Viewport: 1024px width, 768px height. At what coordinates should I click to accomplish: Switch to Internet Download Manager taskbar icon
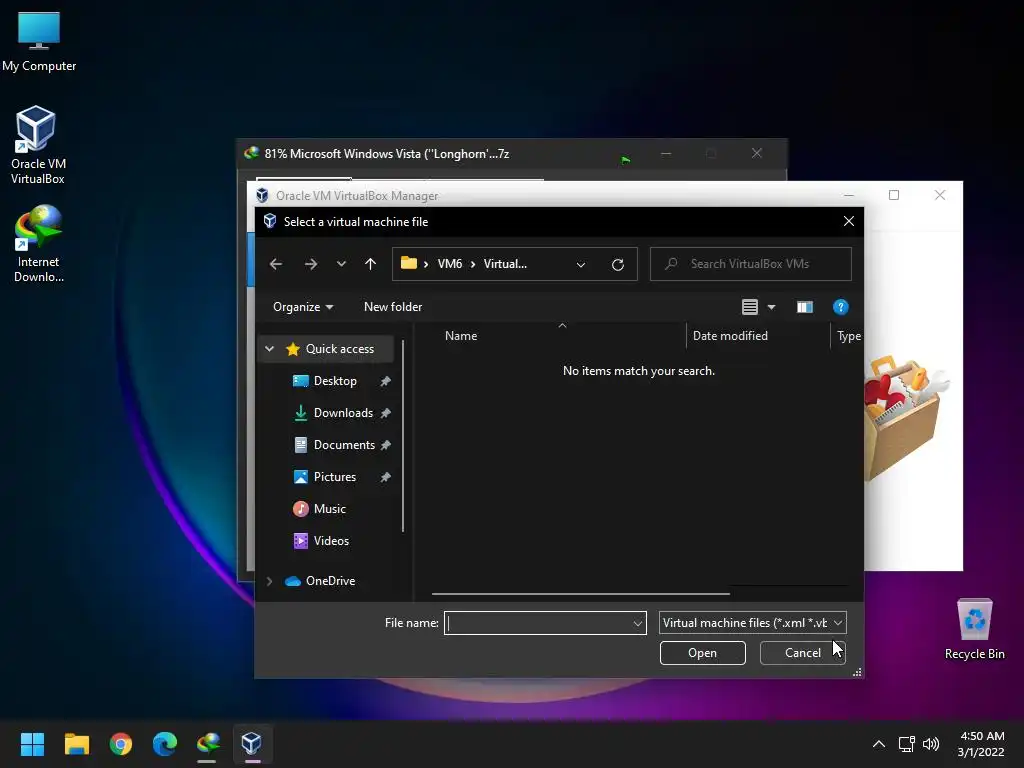[208, 744]
